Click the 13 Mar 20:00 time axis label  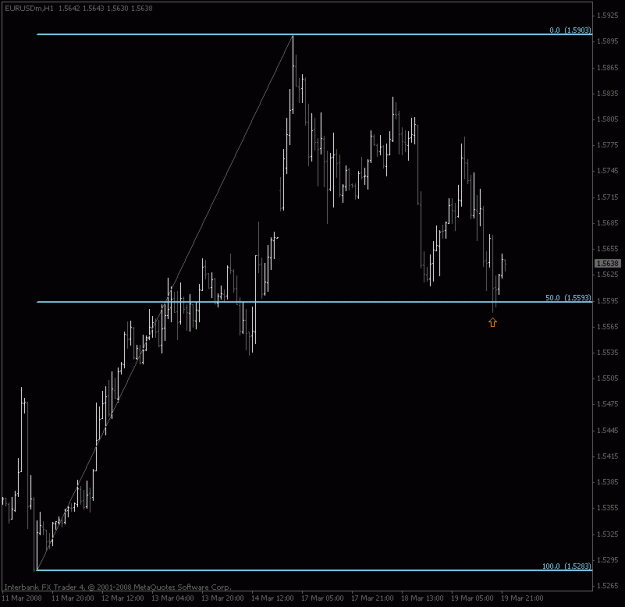(x=222, y=598)
